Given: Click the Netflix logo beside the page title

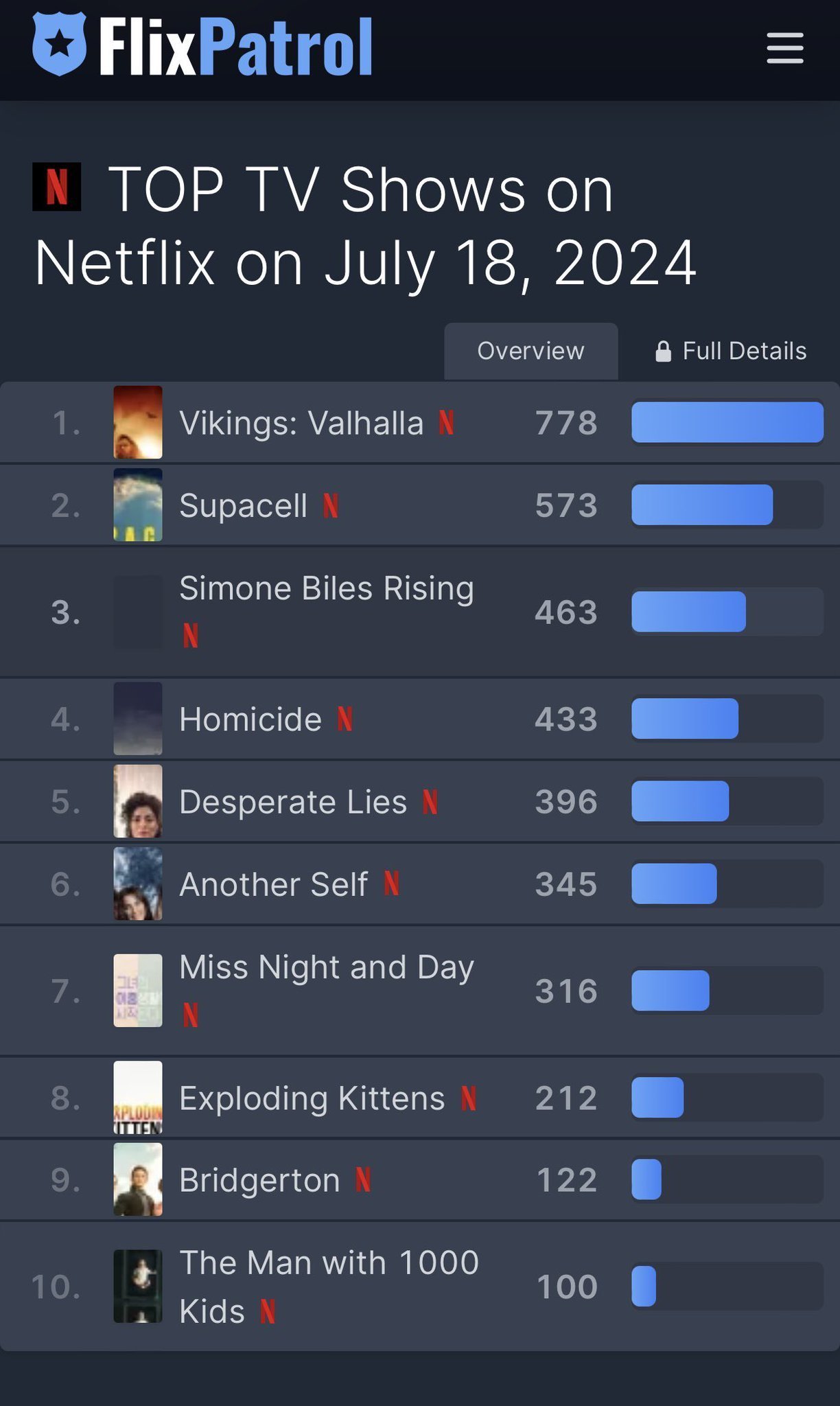Looking at the screenshot, I should 57,187.
